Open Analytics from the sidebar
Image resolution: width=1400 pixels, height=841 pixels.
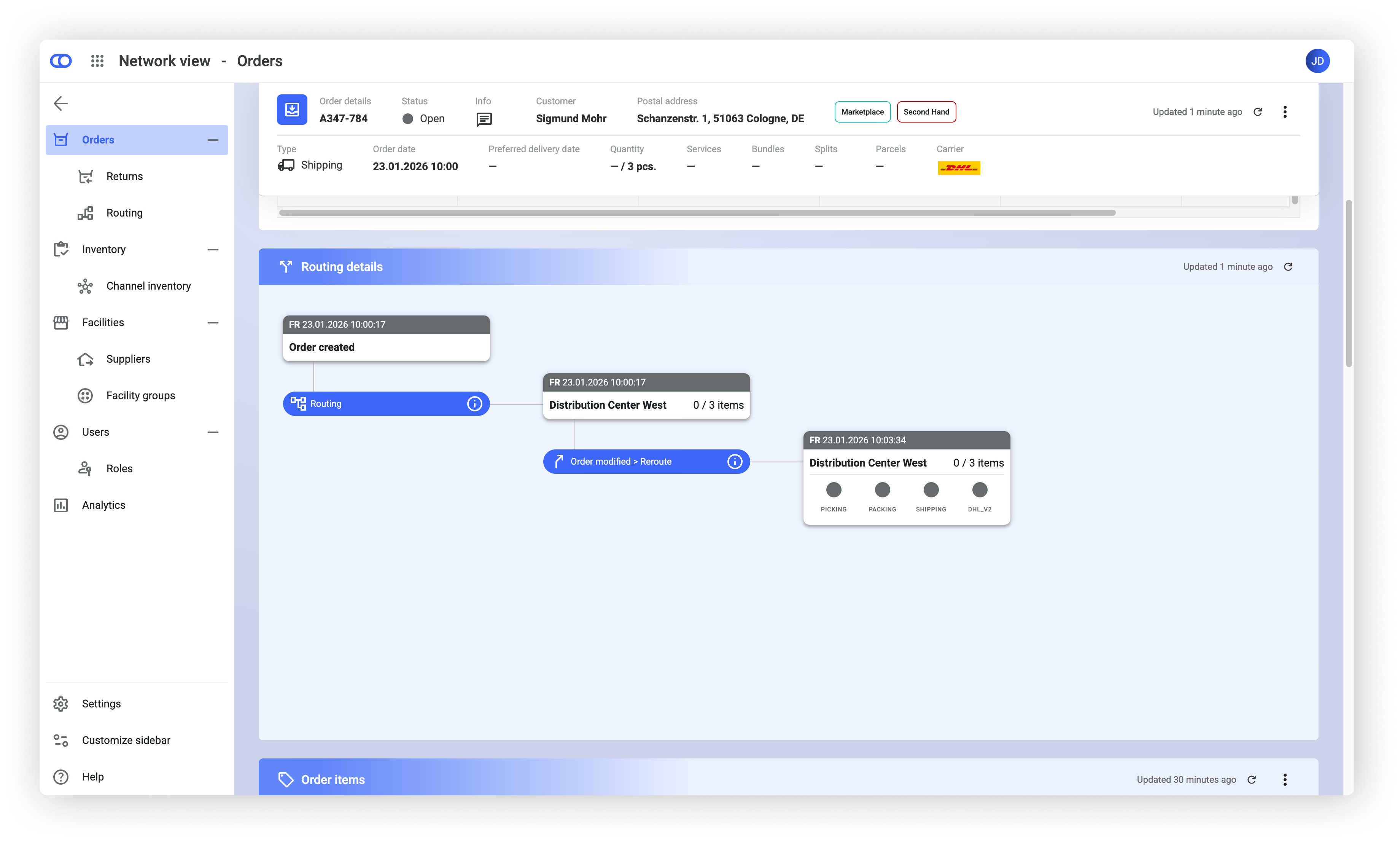pos(103,505)
